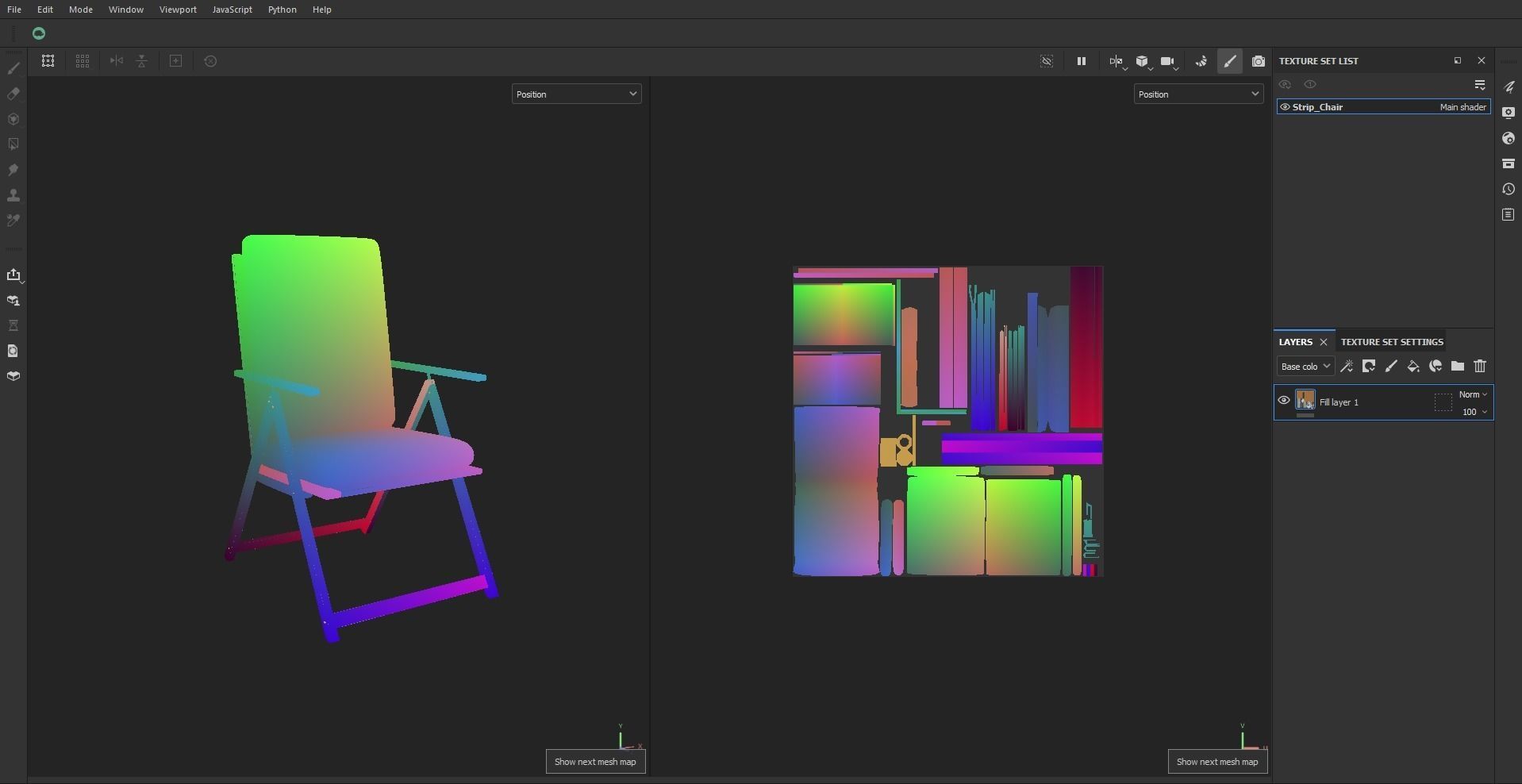Select the Strip_Chair texture set name

(1317, 107)
